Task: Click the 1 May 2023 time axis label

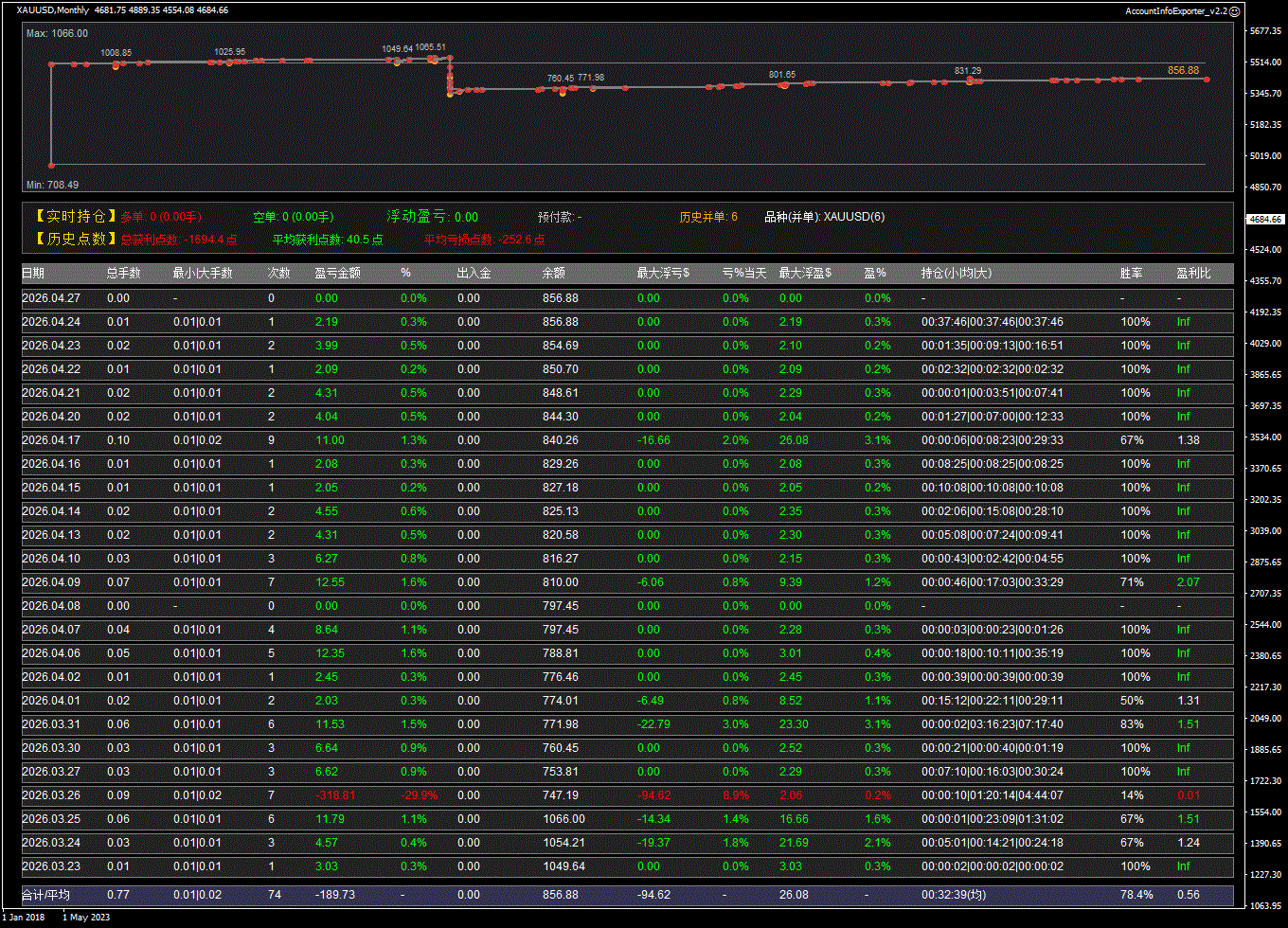Action: (87, 917)
